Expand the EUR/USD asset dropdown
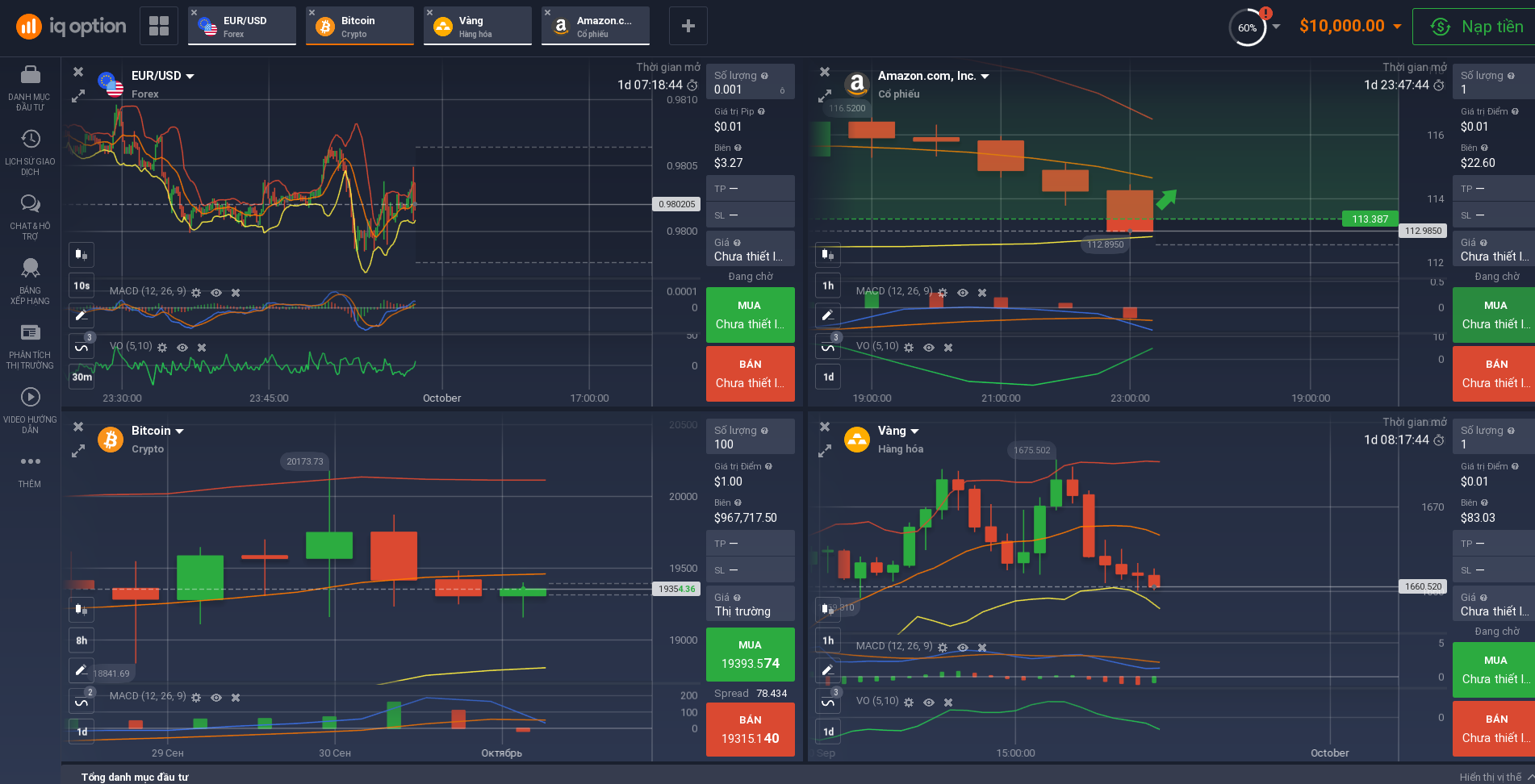1535x784 pixels. pos(190,77)
